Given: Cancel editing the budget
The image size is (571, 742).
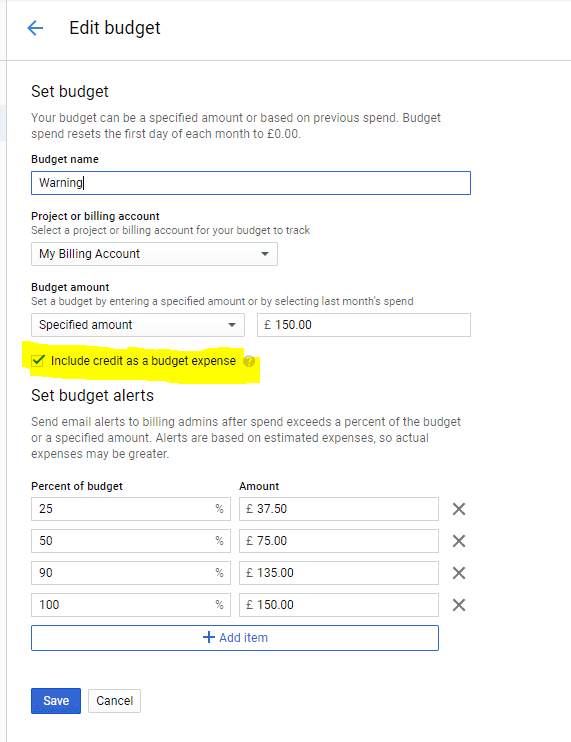Looking at the screenshot, I should pyautogui.click(x=114, y=701).
